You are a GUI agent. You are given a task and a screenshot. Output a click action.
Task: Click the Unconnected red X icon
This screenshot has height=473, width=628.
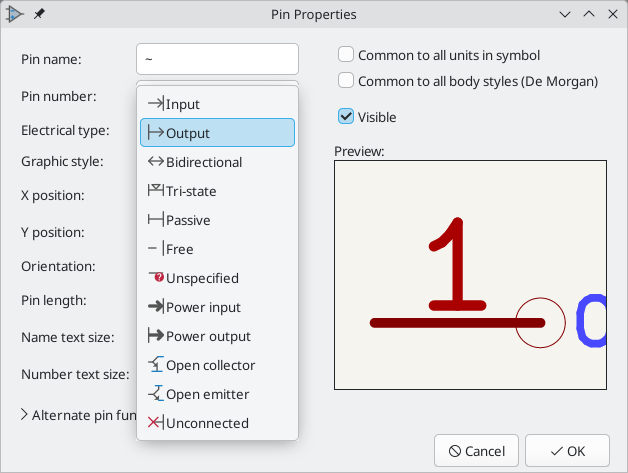(155, 423)
